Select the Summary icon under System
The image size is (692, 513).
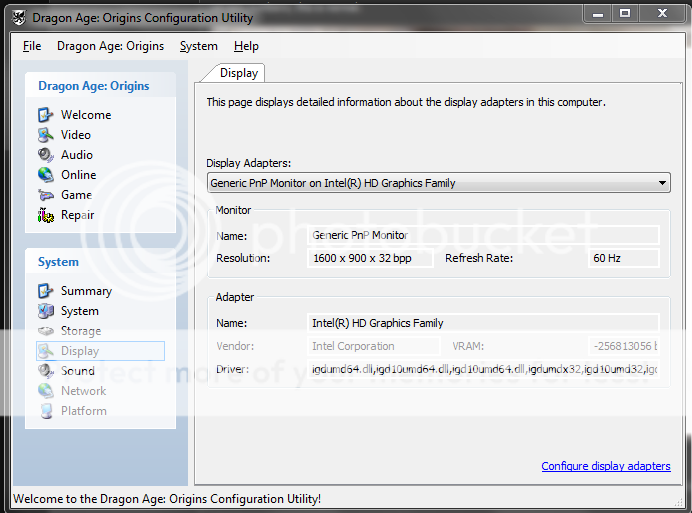click(x=46, y=291)
